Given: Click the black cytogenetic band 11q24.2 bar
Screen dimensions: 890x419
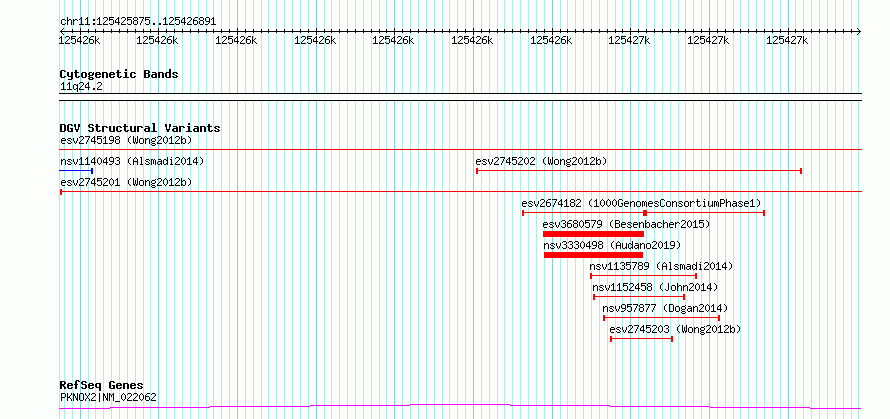Looking at the screenshot, I should 460,97.
